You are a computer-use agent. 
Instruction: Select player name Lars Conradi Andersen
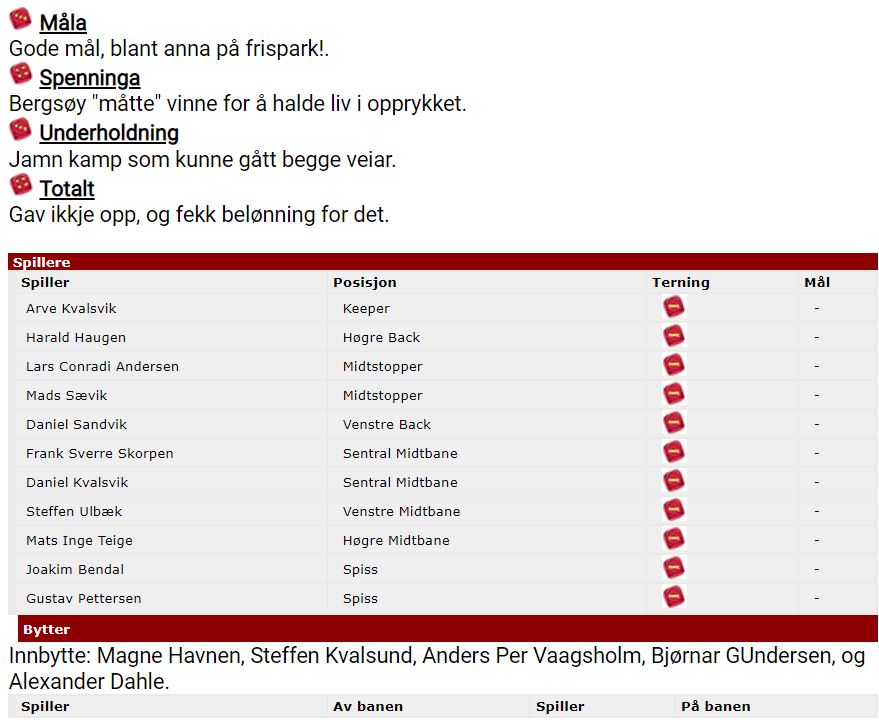102,366
